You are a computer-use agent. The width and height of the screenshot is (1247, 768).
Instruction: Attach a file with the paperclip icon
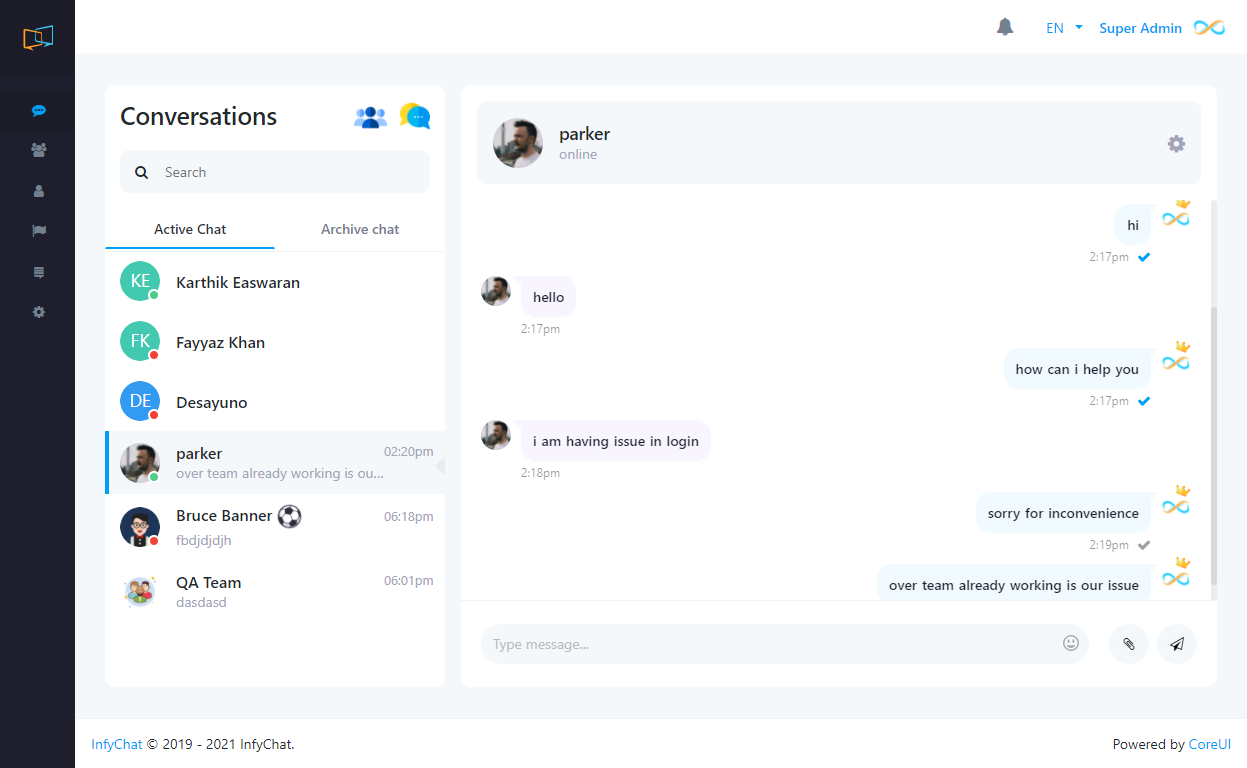click(x=1128, y=643)
